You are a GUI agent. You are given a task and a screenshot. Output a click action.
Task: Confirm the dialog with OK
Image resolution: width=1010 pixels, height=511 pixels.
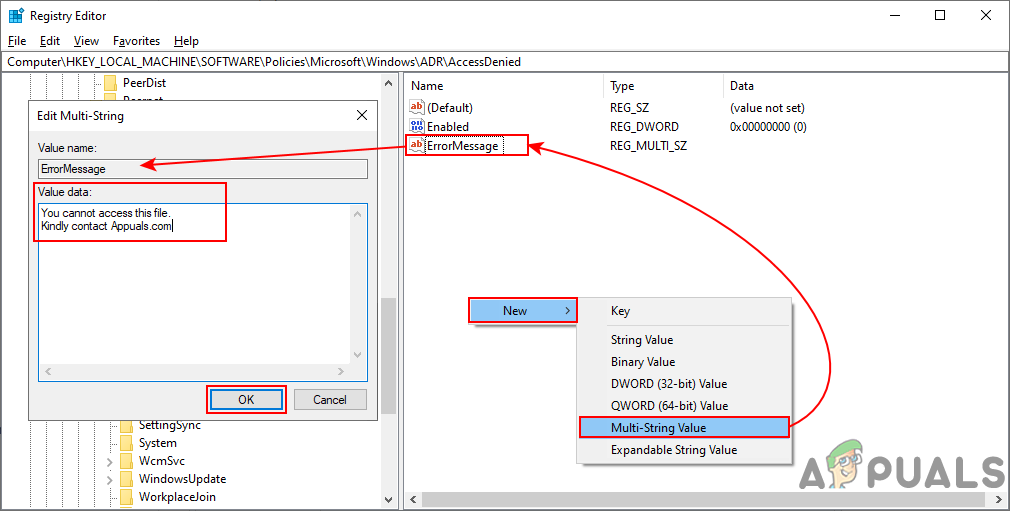pyautogui.click(x=246, y=400)
